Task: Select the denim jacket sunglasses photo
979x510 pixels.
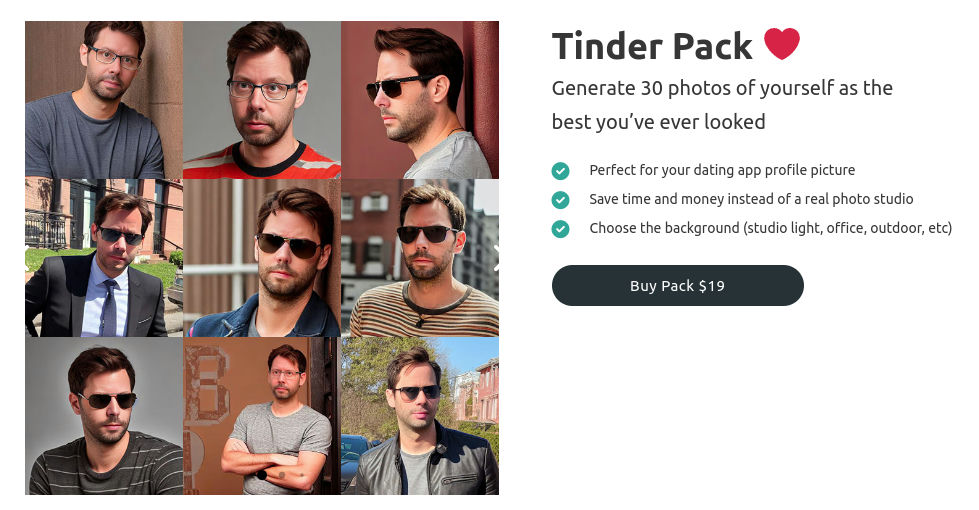Action: (x=262, y=258)
